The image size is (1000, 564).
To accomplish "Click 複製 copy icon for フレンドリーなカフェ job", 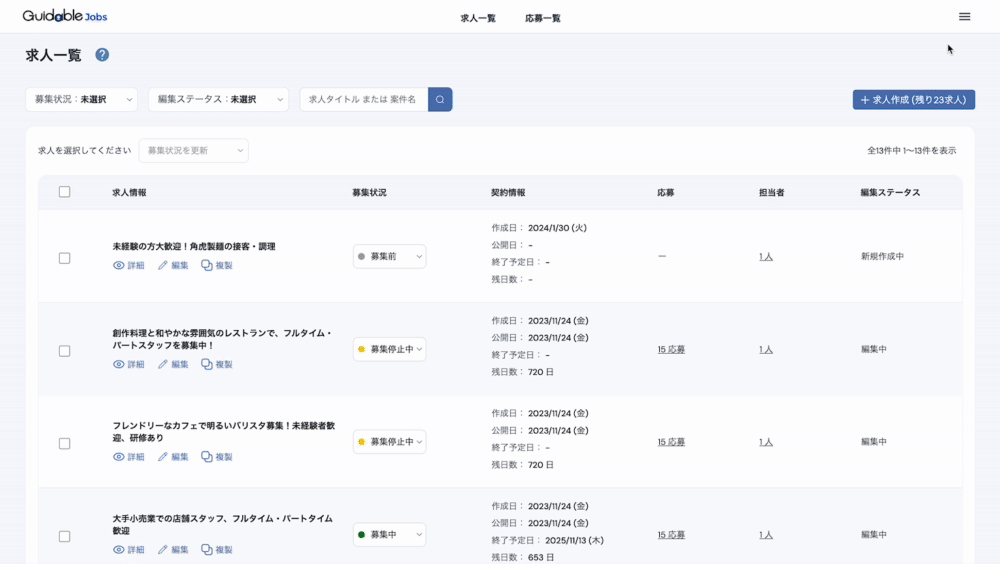I will (207, 457).
